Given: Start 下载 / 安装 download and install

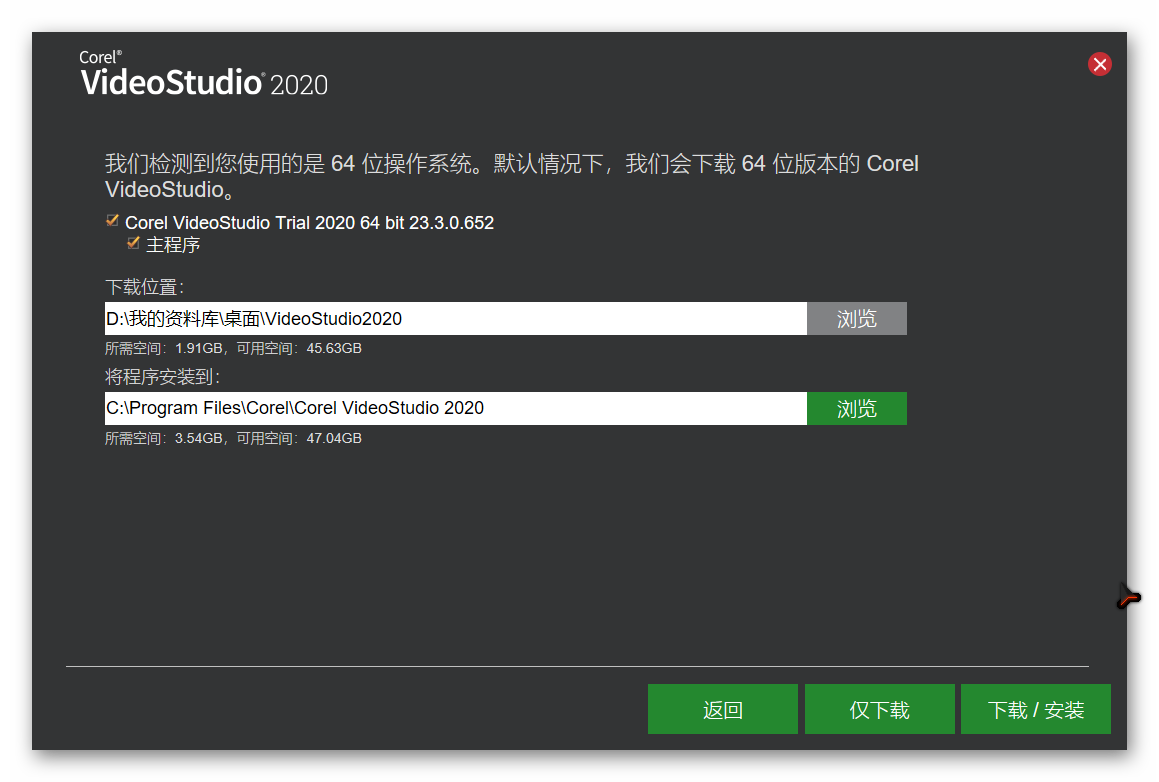Looking at the screenshot, I should 1036,709.
